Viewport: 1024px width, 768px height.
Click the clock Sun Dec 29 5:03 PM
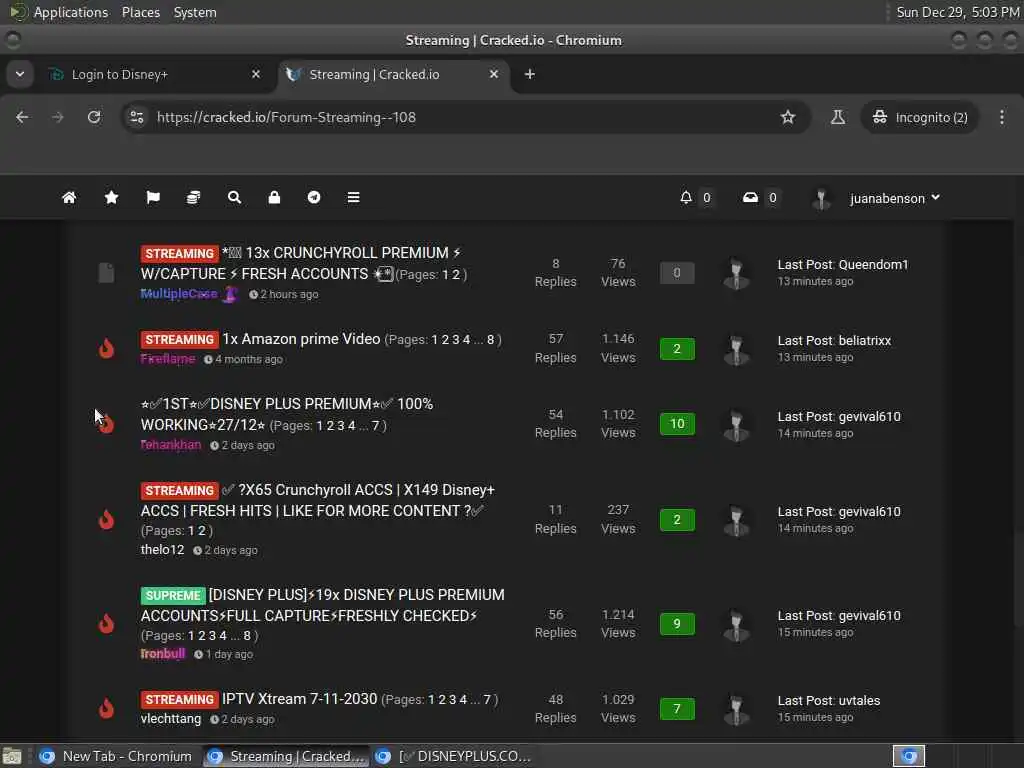(x=957, y=12)
